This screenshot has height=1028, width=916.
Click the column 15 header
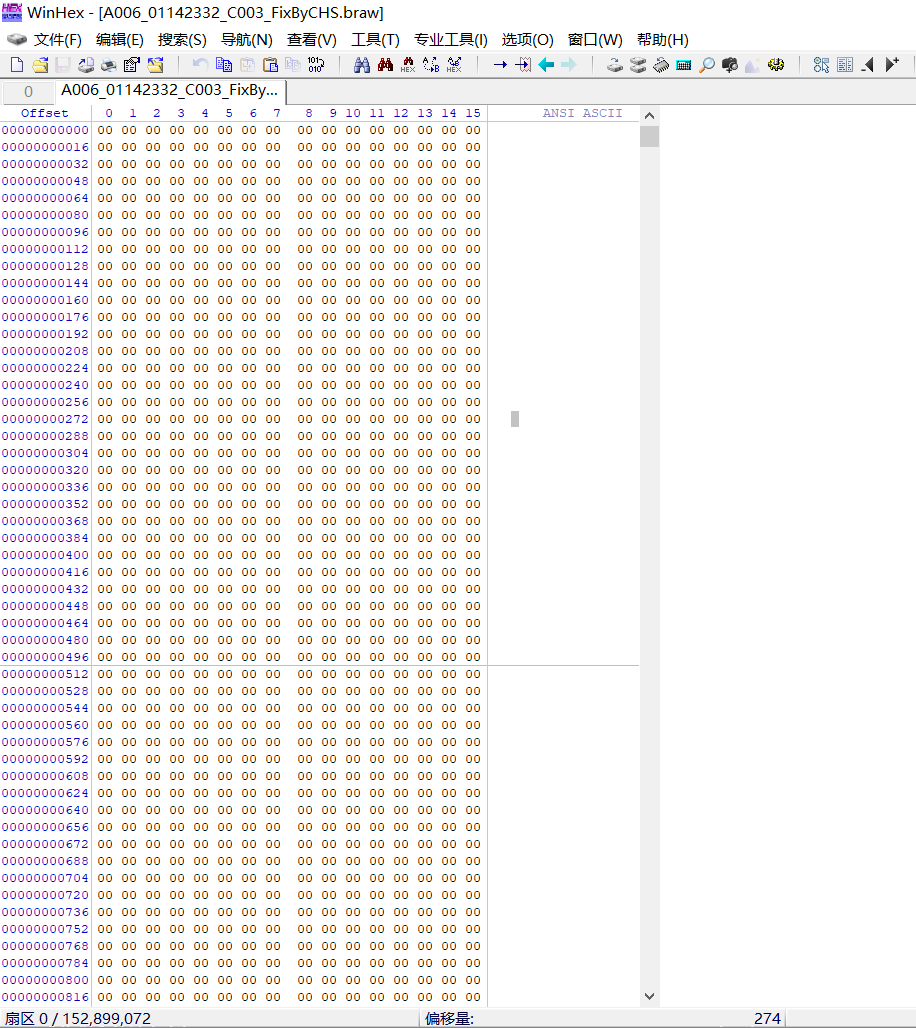tap(473, 113)
